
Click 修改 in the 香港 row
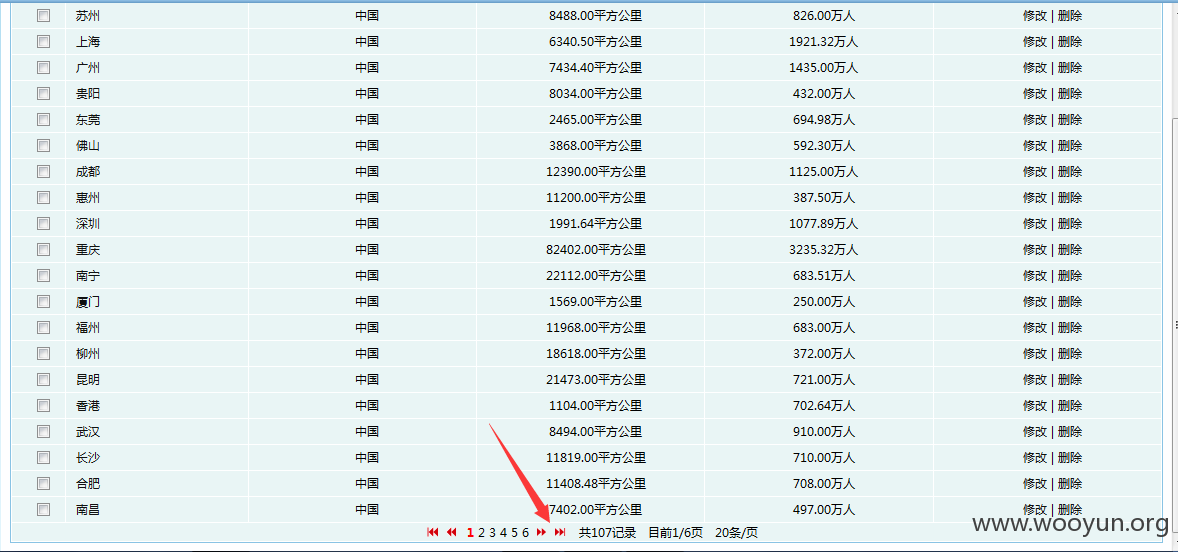[x=1035, y=406]
